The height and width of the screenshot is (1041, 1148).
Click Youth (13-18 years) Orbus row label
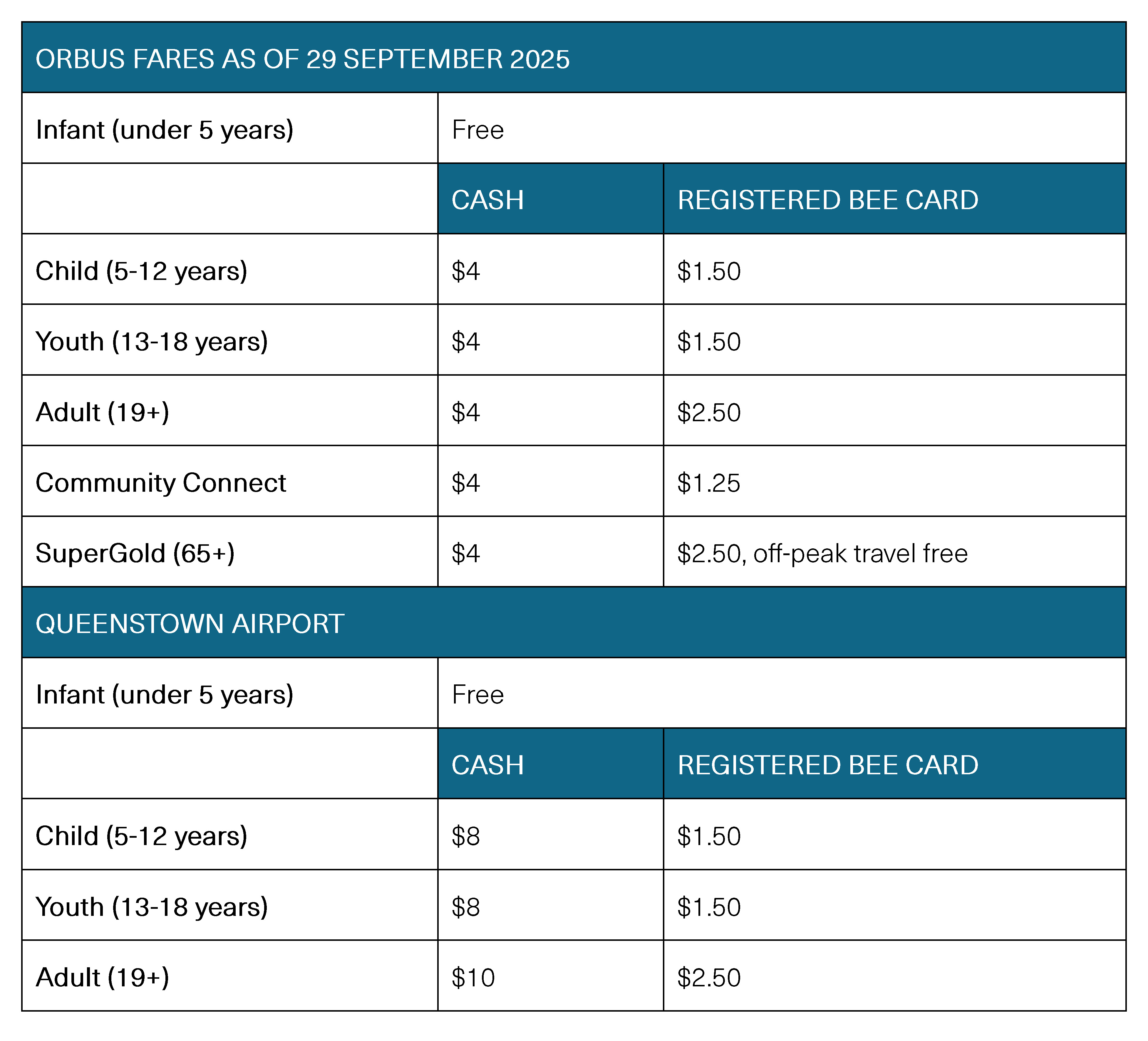point(152,342)
